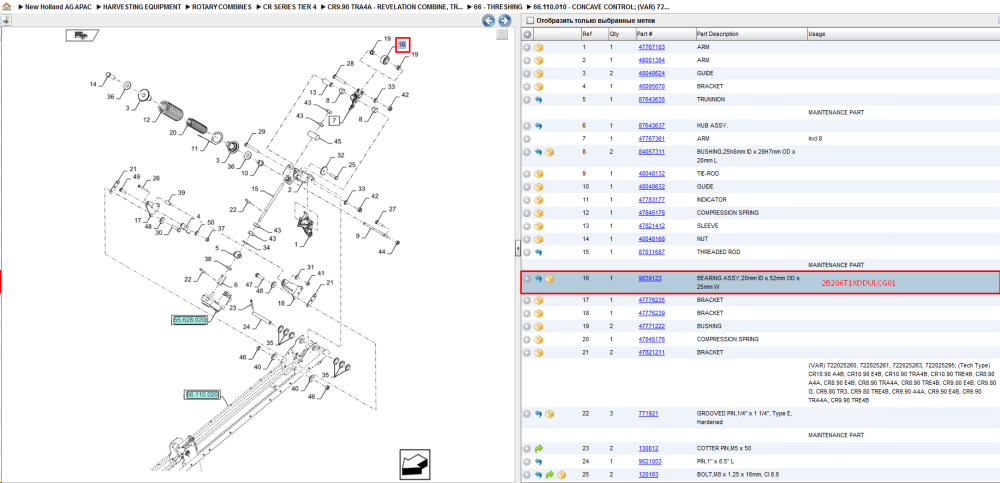The height and width of the screenshot is (483, 1000).
Task: Click the box icon for ARM row 1
Action: [x=538, y=47]
